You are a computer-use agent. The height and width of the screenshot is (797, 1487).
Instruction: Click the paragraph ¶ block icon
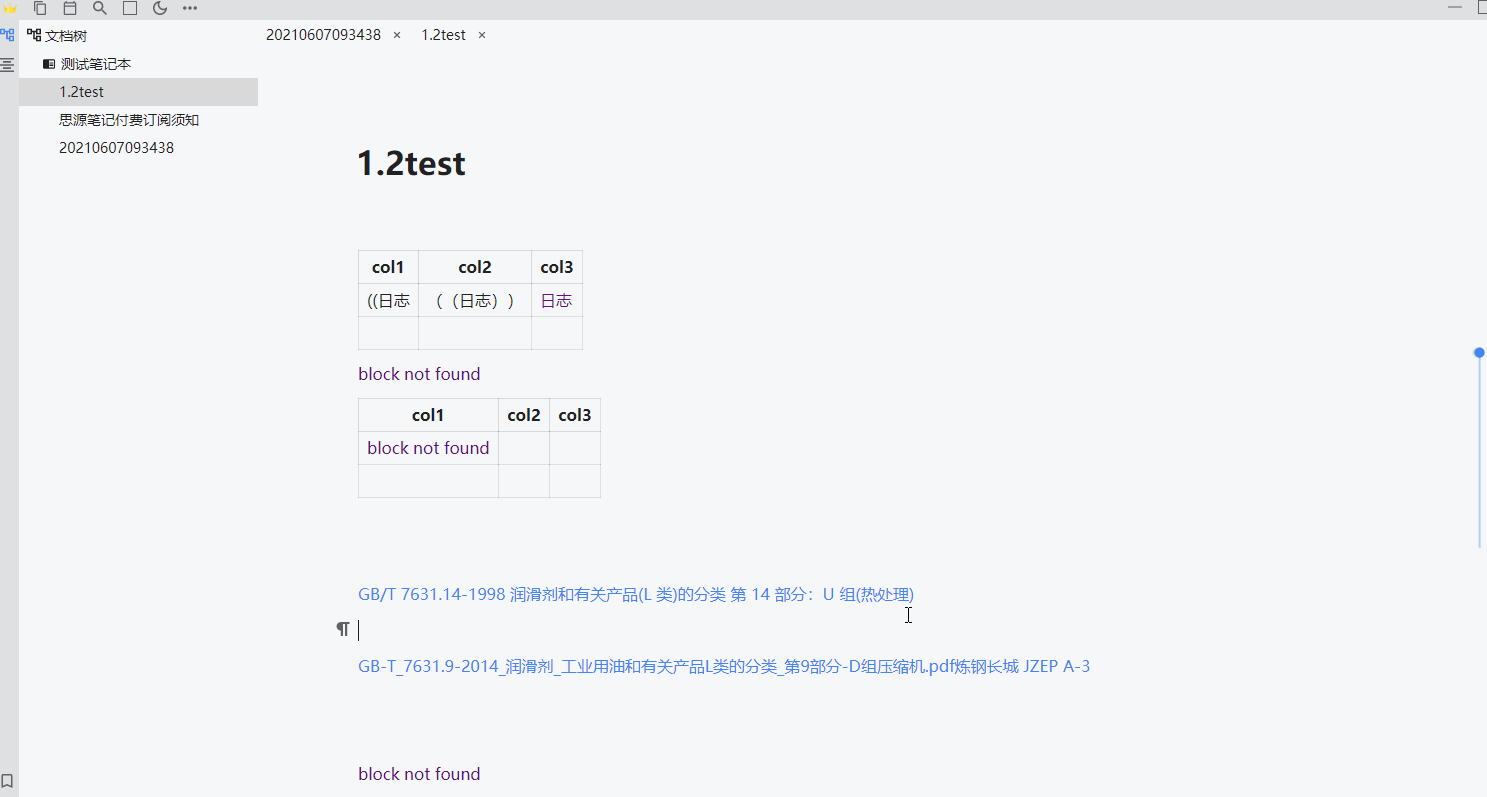coord(343,629)
